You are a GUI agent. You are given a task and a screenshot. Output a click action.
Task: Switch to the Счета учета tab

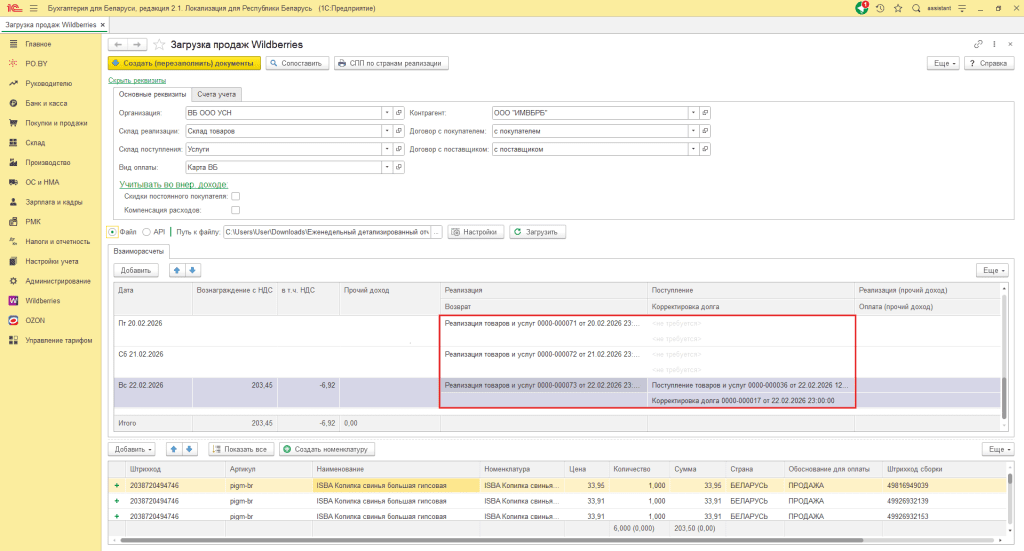click(216, 94)
